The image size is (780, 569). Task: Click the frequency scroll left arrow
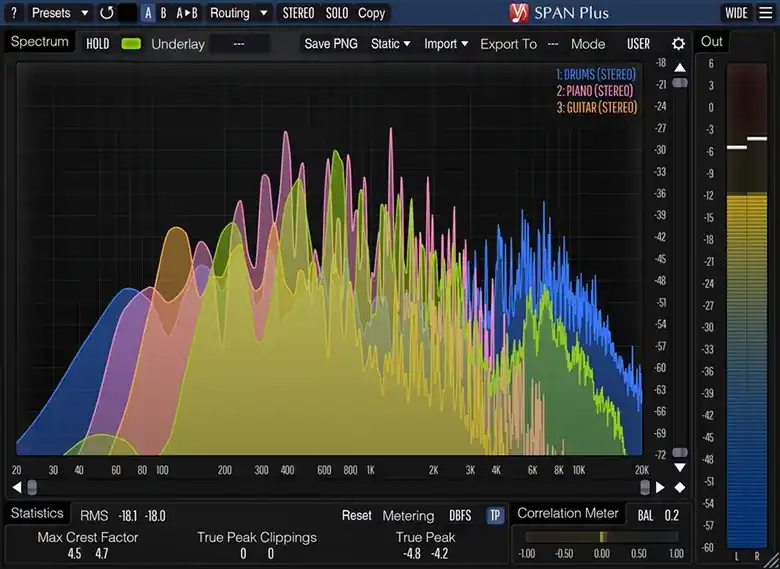pos(16,487)
